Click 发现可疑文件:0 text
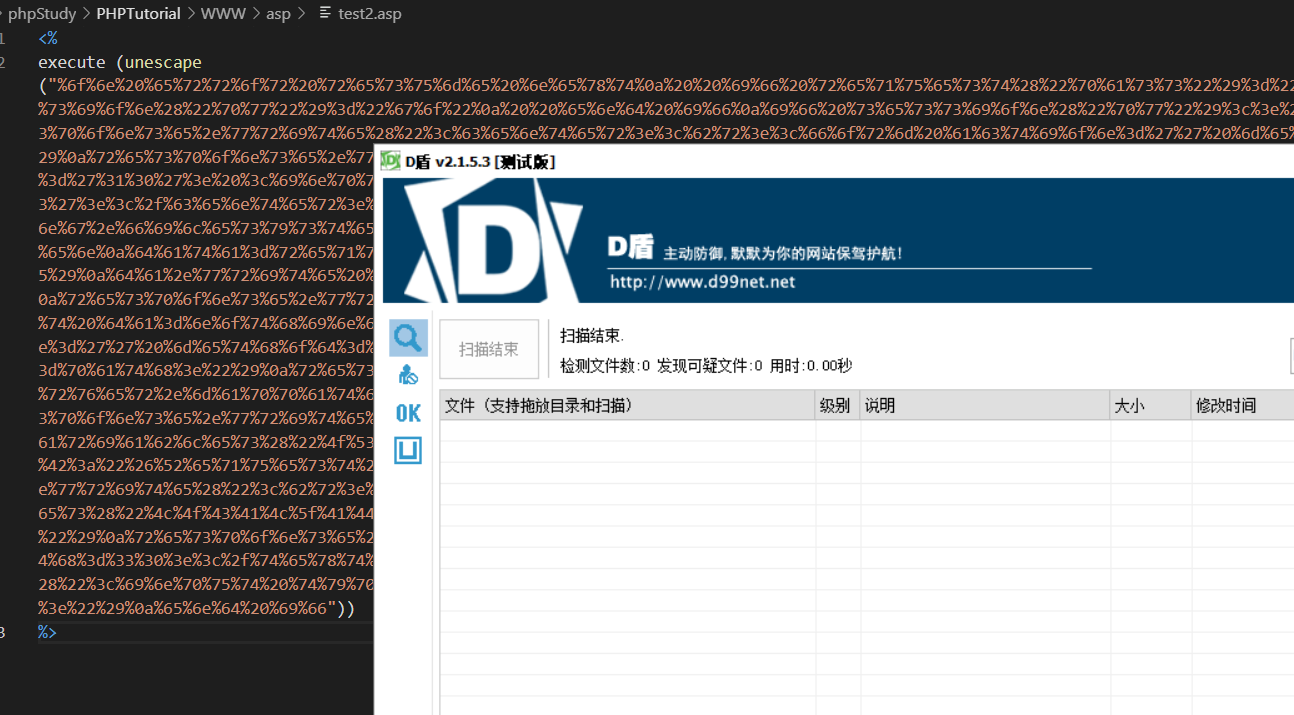 point(710,366)
